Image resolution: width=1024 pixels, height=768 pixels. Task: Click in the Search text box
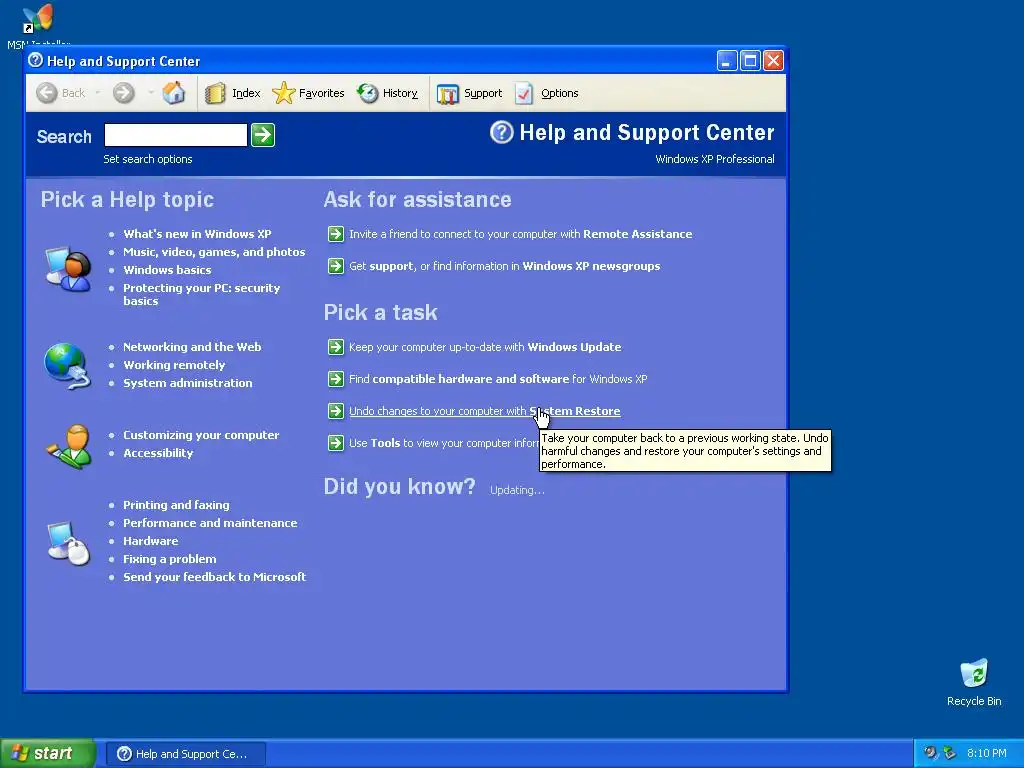coord(176,135)
